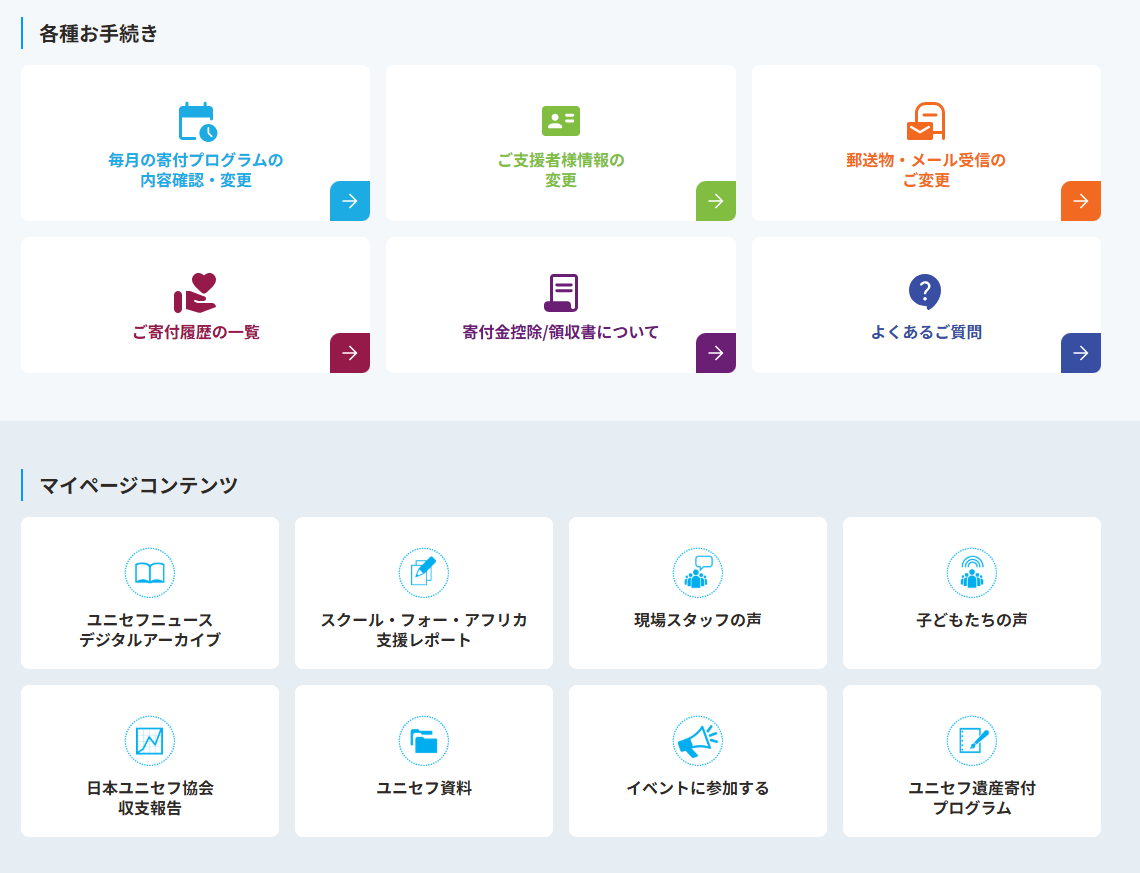
Task: Click the purple receipt document icon
Action: pyautogui.click(x=561, y=293)
